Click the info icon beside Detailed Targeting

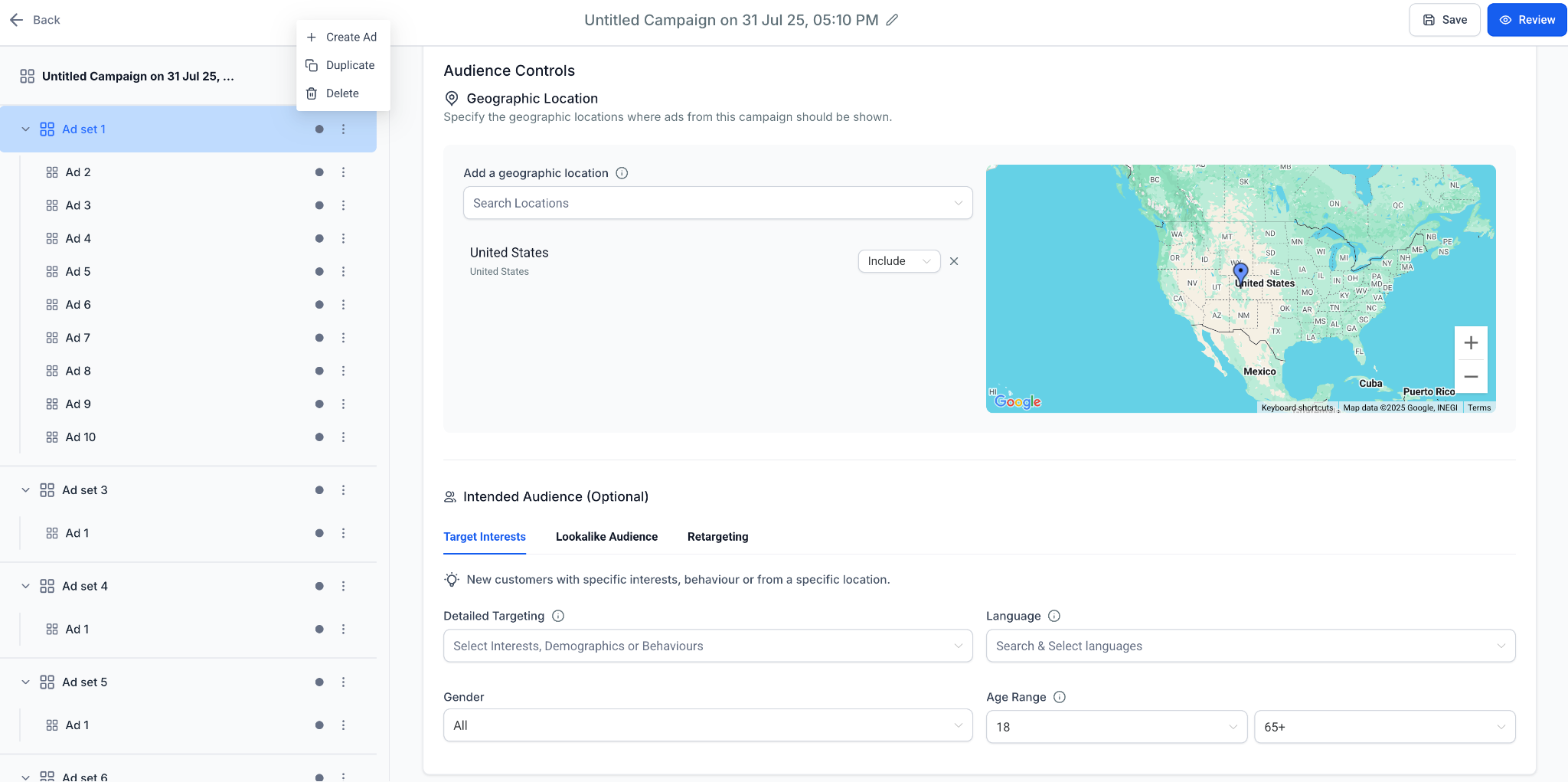[559, 615]
